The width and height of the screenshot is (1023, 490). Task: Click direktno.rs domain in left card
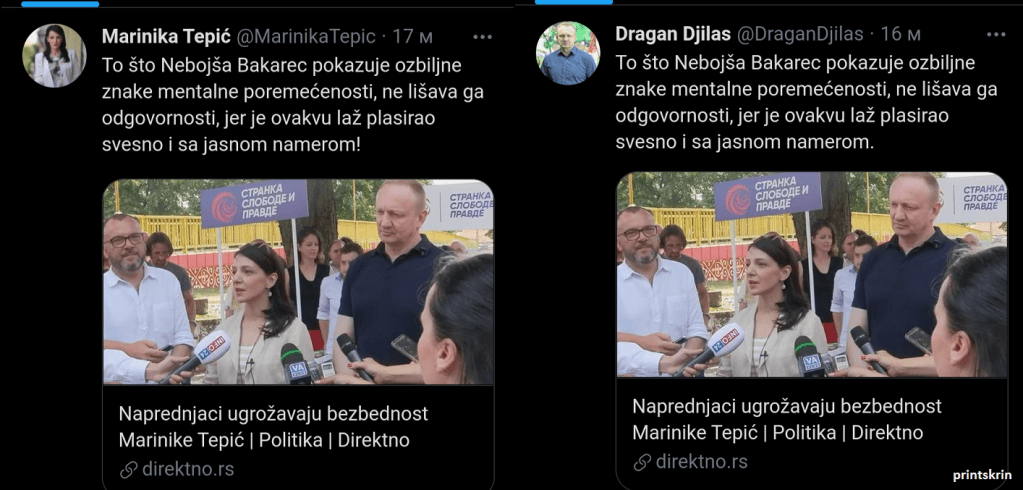tap(188, 469)
